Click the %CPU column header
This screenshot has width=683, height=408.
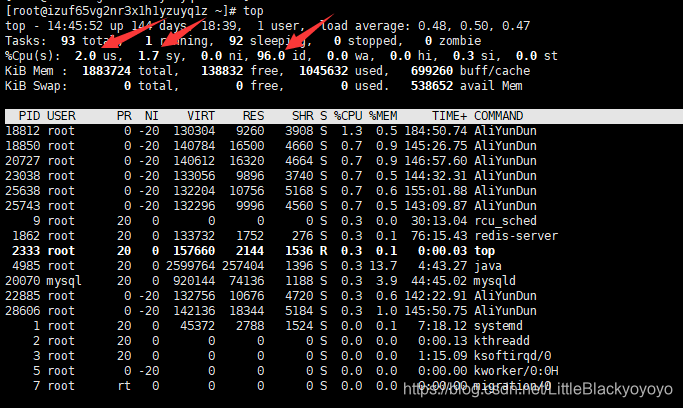pyautogui.click(x=349, y=116)
